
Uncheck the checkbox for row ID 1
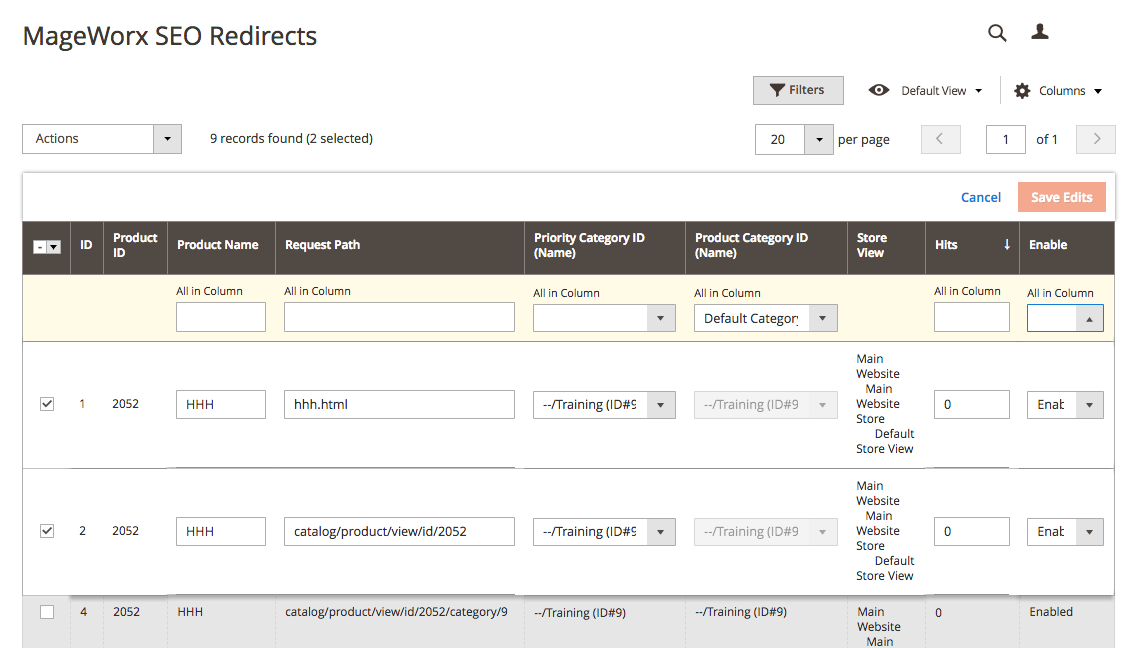(47, 404)
